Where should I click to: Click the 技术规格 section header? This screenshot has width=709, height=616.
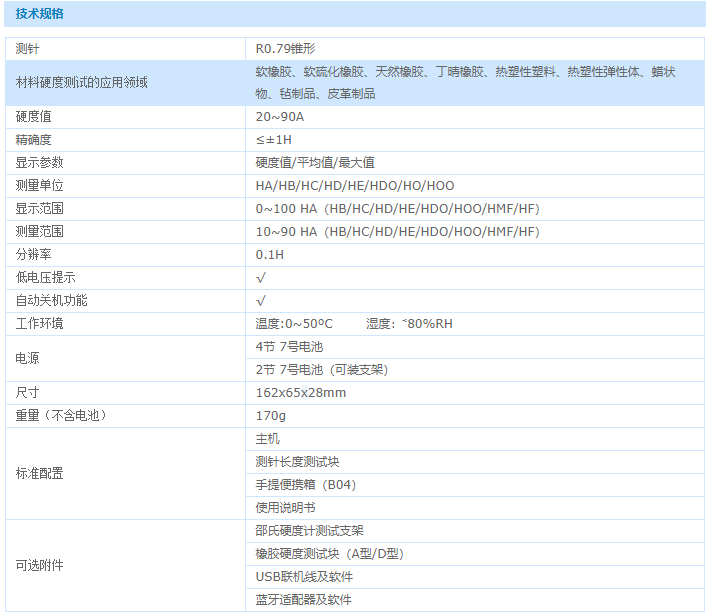coord(42,14)
